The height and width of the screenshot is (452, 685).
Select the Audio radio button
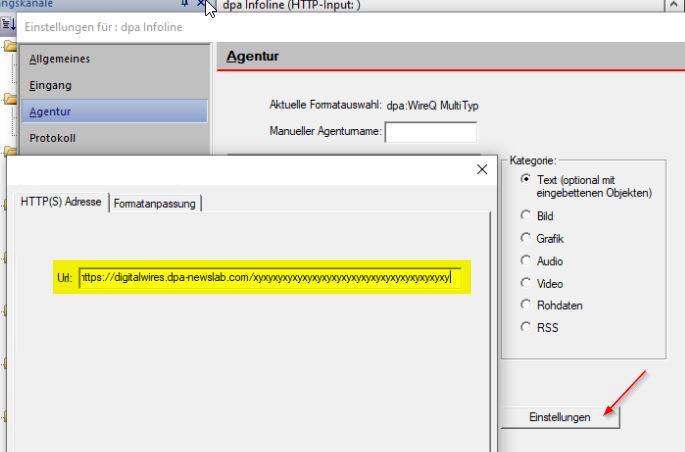pyautogui.click(x=526, y=261)
